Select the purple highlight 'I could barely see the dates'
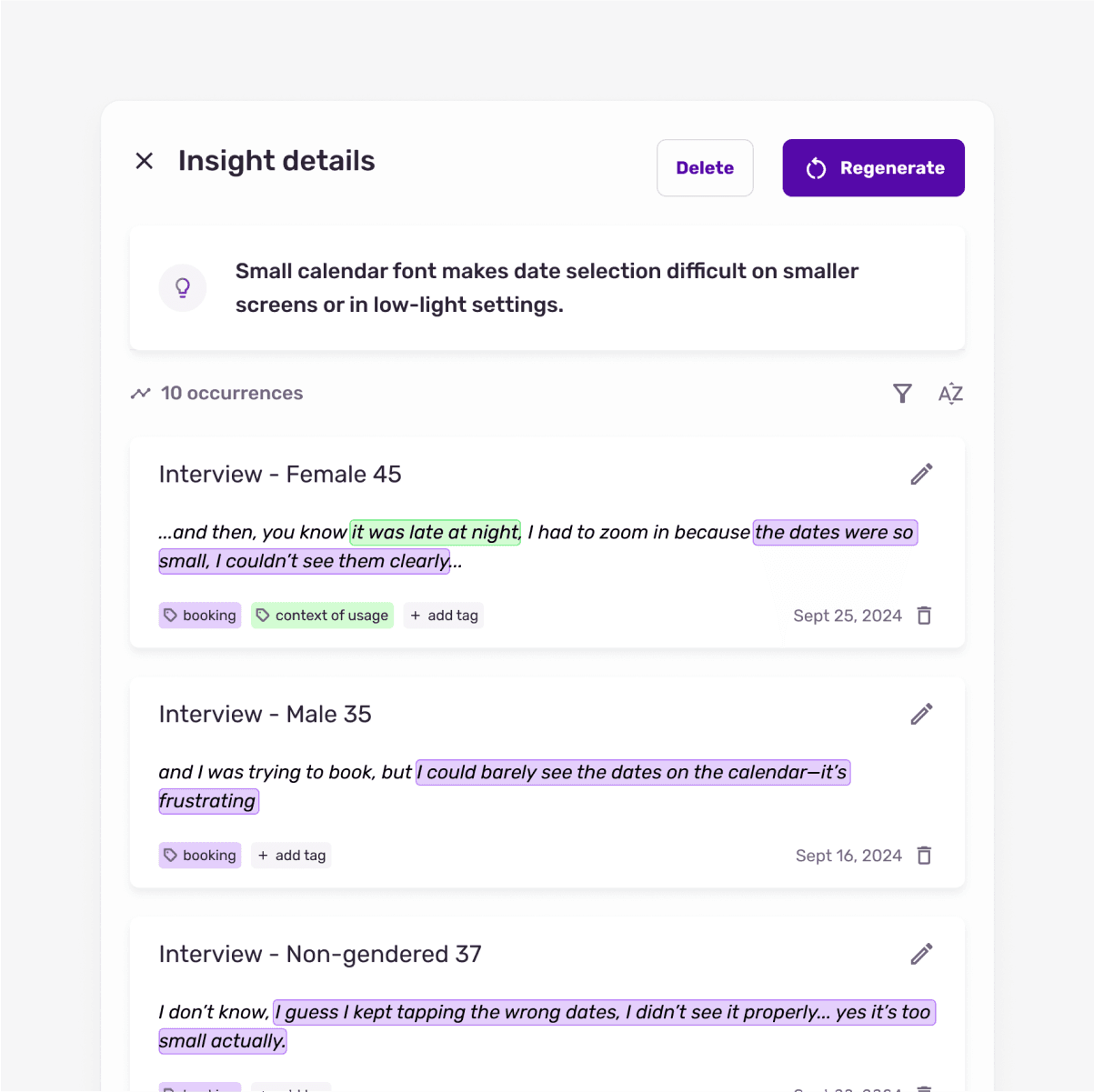The width and height of the screenshot is (1094, 1092). tap(631, 772)
